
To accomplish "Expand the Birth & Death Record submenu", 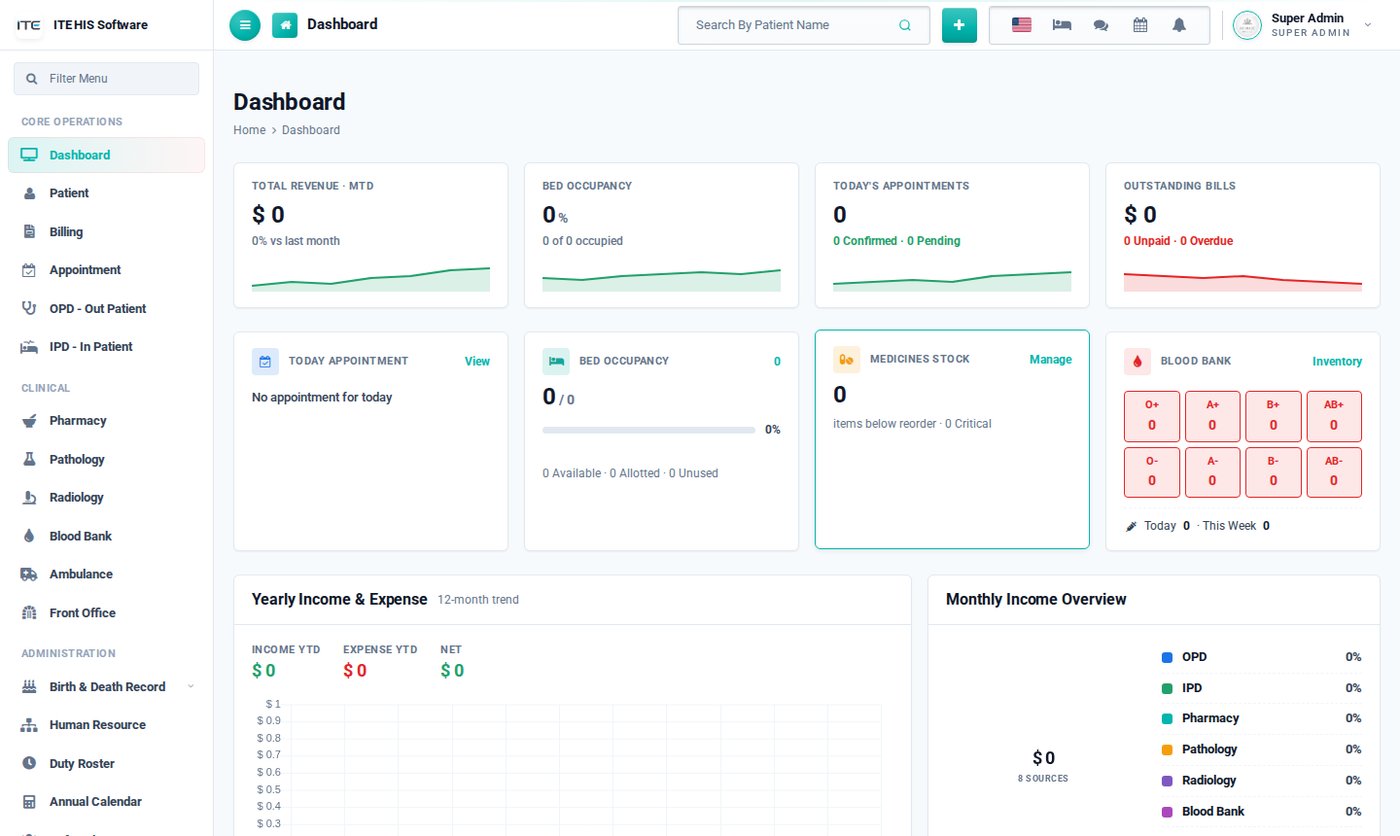I will 106,687.
